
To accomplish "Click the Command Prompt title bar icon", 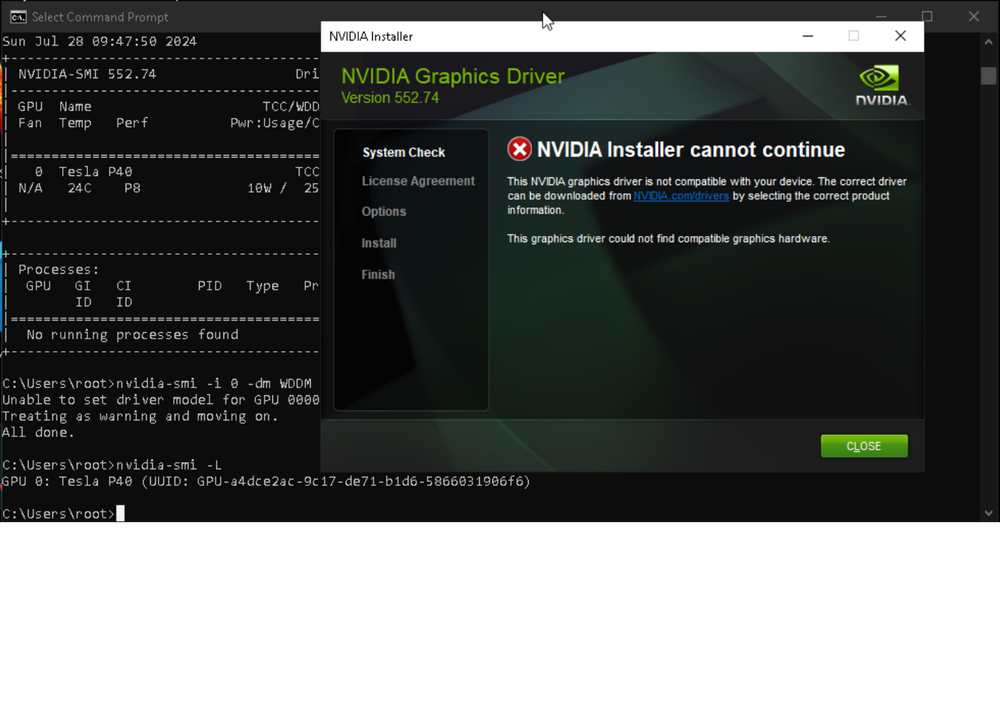I will [18, 17].
